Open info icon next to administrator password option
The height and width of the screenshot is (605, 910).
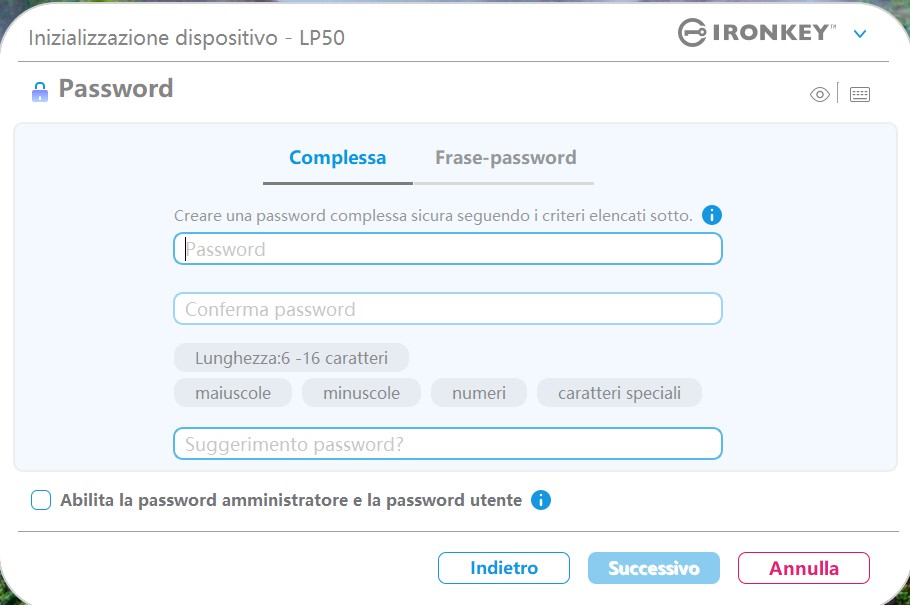pos(540,499)
